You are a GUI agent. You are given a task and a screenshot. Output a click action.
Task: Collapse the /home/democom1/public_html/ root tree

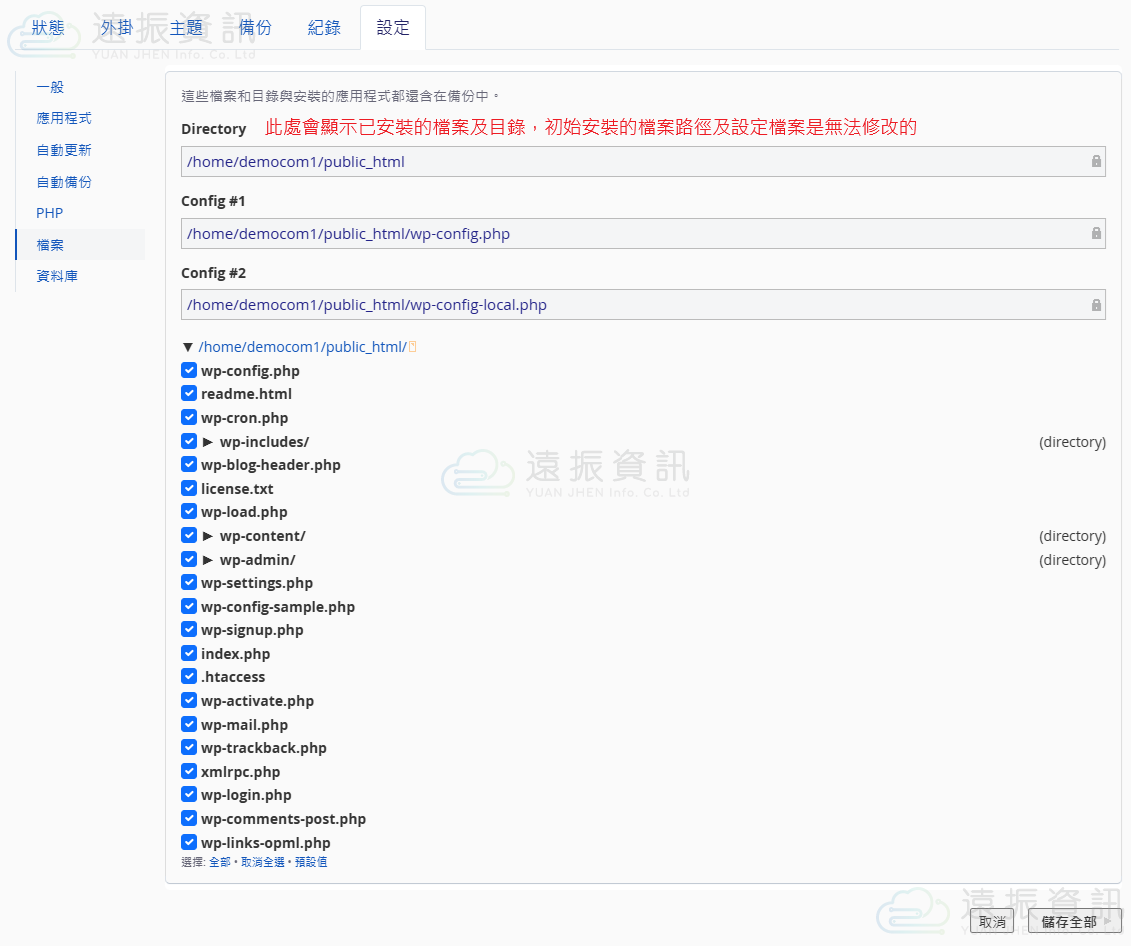tap(187, 347)
